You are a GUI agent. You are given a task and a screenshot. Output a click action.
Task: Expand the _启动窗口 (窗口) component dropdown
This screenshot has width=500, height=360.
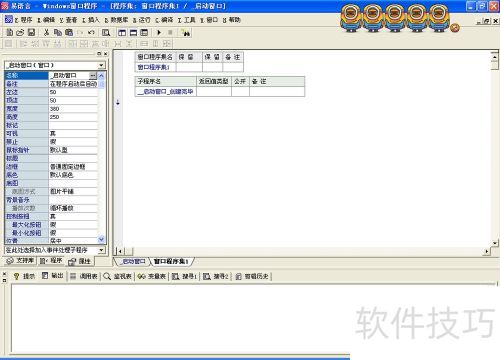[101, 65]
